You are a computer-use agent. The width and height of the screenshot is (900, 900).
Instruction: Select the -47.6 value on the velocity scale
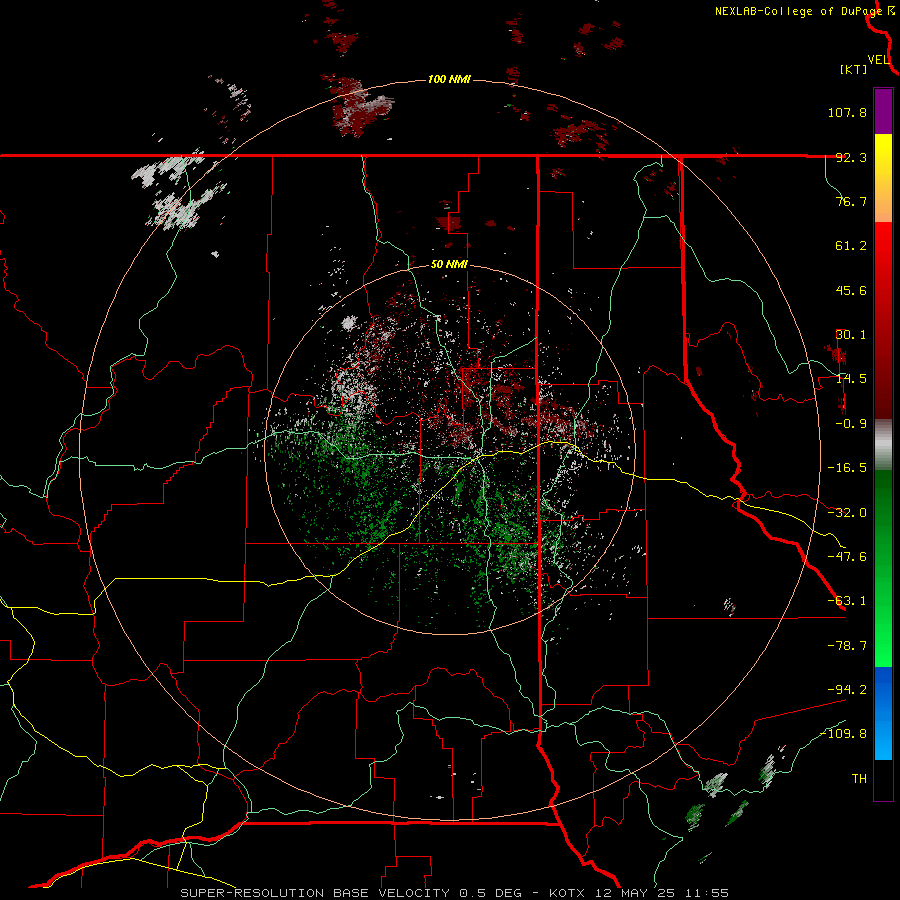click(x=847, y=557)
